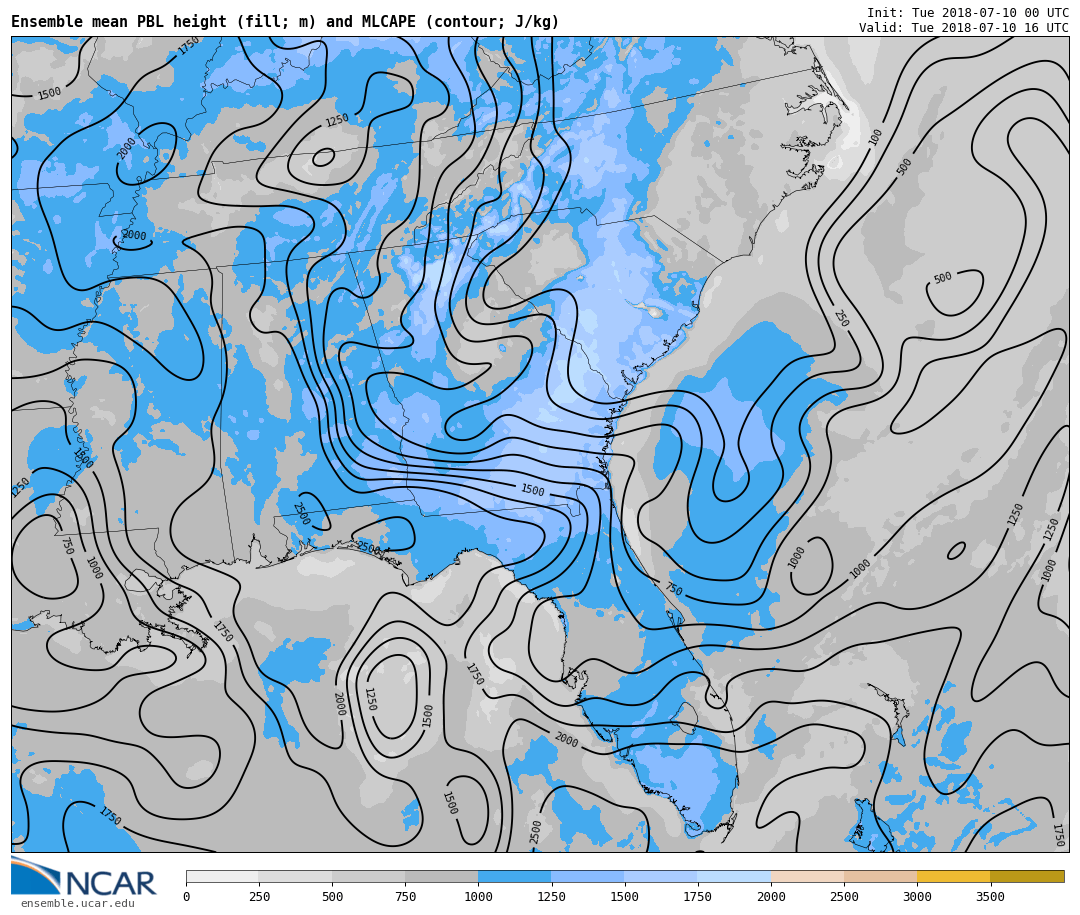Click the colorbar tick label 0
The width and height of the screenshot is (1080, 915).
pyautogui.click(x=187, y=896)
